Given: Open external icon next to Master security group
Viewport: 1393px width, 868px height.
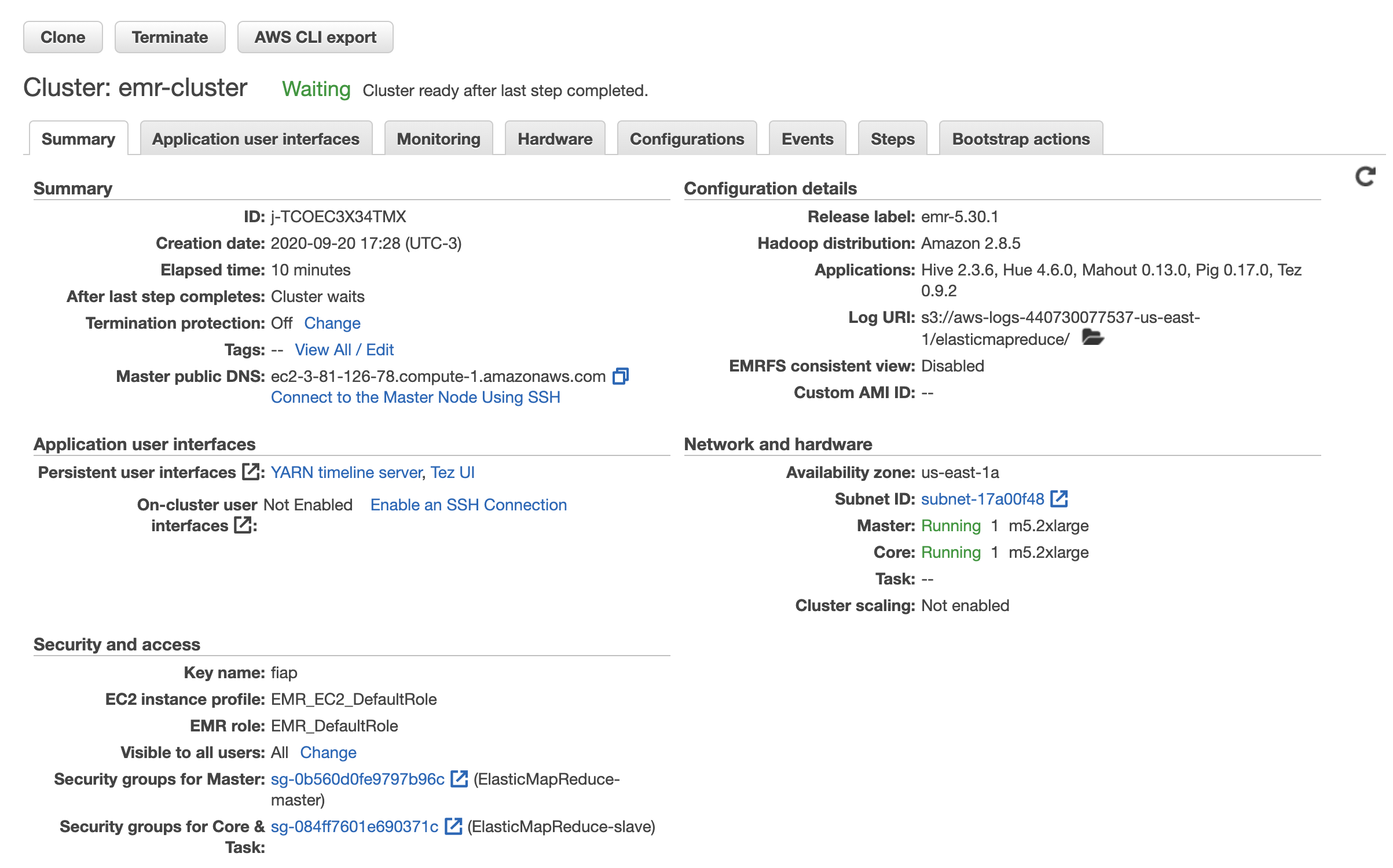Looking at the screenshot, I should click(x=459, y=779).
